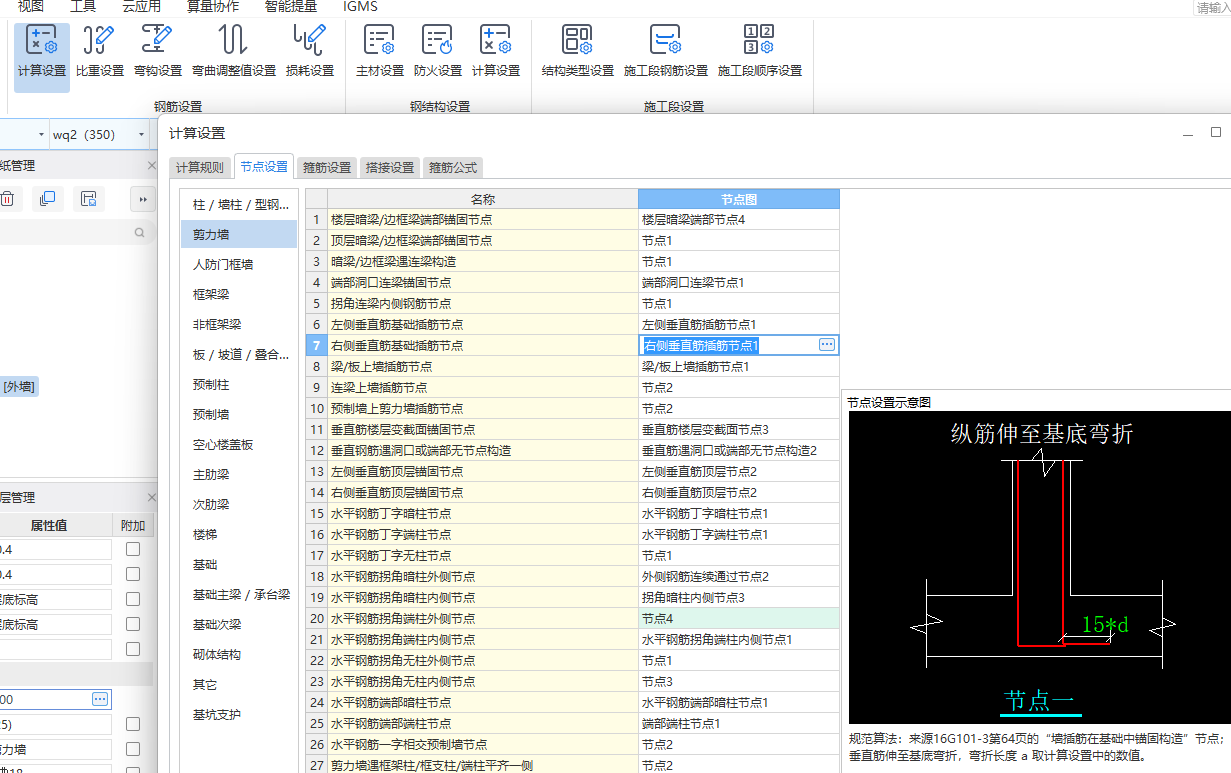Select 剪力墙 category
This screenshot has height=773, width=1231.
point(239,234)
